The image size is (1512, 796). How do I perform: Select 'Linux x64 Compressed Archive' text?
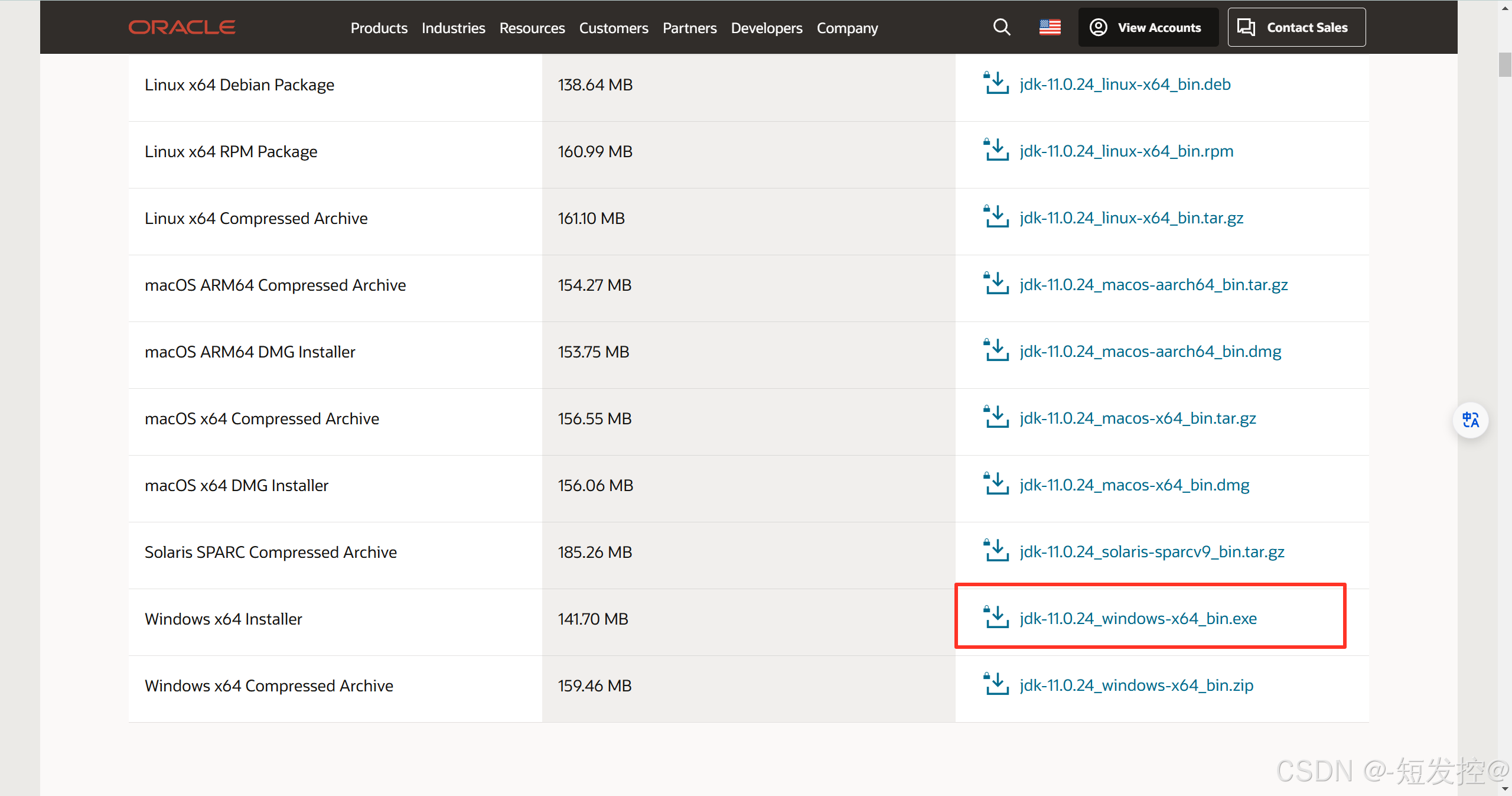coord(256,219)
